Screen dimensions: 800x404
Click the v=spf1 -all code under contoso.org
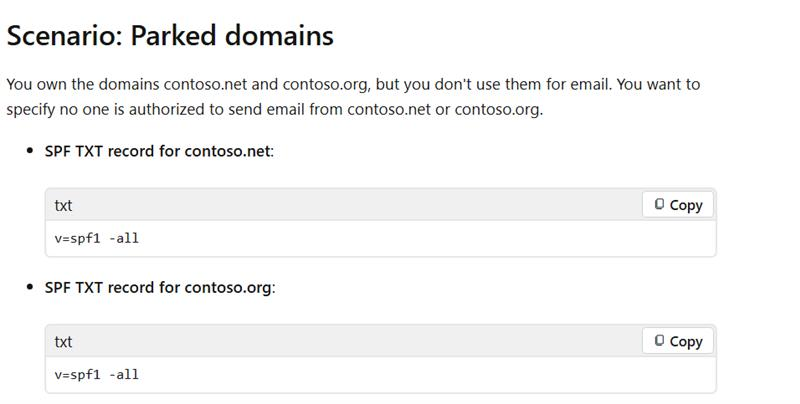(96, 374)
